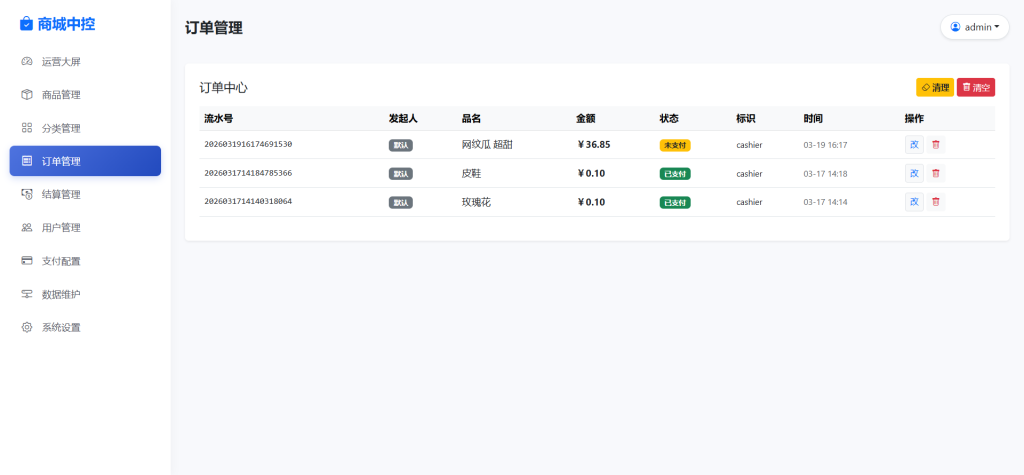The height and width of the screenshot is (475, 1024).
Task: Delete the 玫瑰花 order via trash icon
Action: pyautogui.click(x=936, y=202)
